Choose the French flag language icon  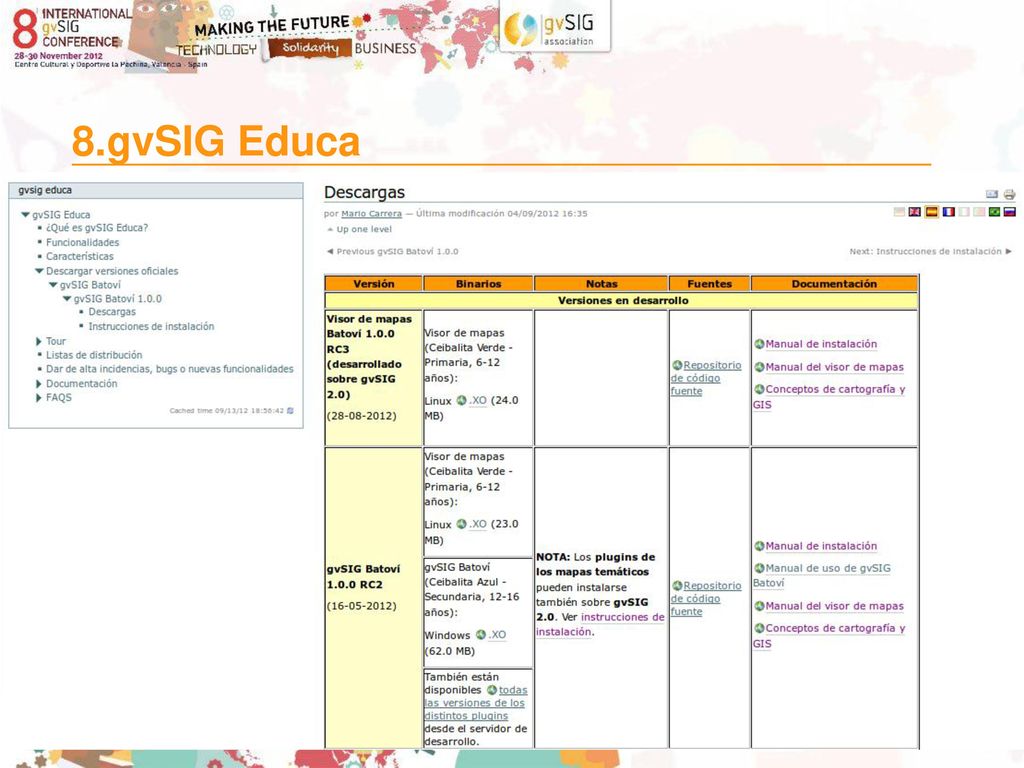click(948, 212)
